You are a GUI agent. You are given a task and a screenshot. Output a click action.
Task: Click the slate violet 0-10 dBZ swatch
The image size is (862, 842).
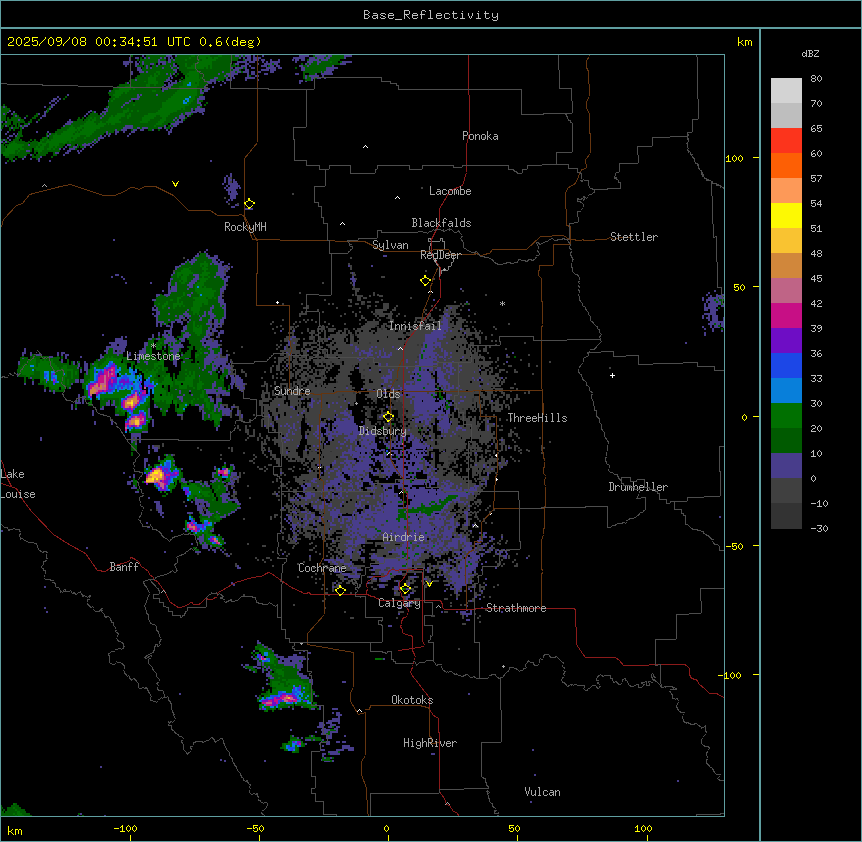pos(786,466)
